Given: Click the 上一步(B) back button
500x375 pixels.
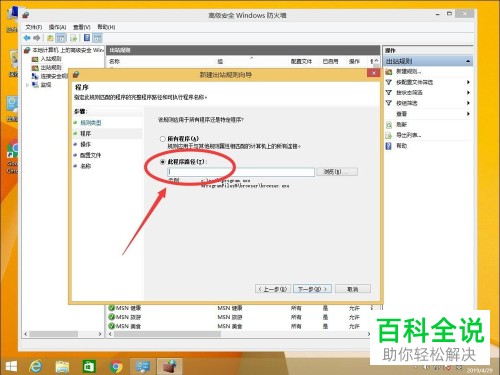Looking at the screenshot, I should pos(273,289).
